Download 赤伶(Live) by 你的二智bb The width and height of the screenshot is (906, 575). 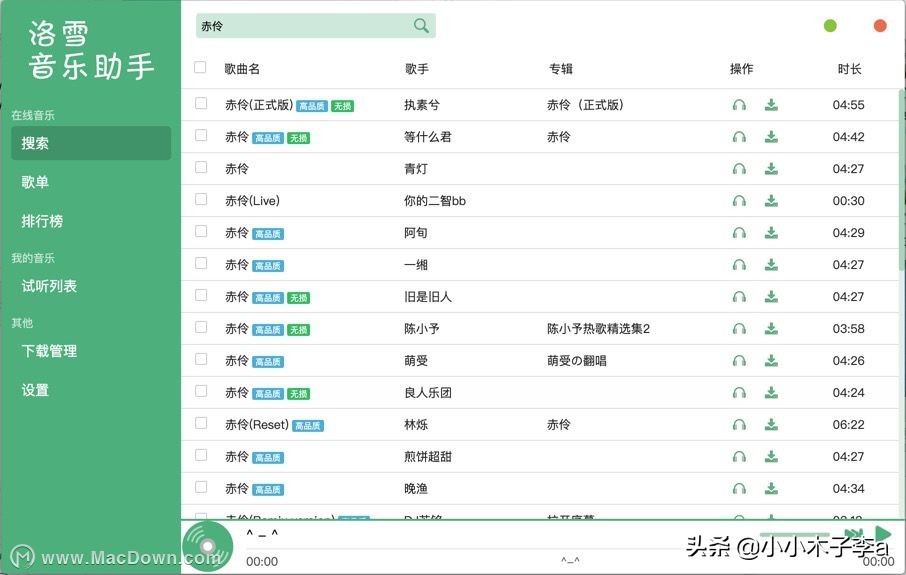pyautogui.click(x=771, y=201)
